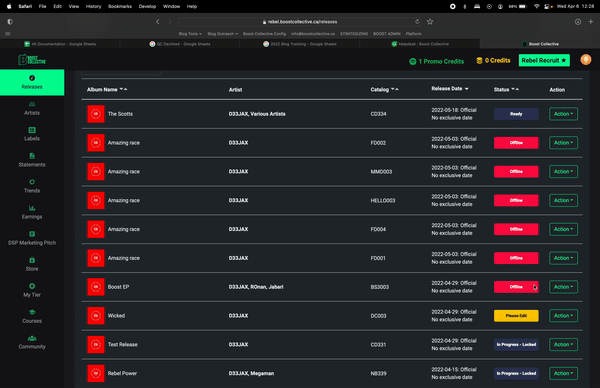
Task: Click the gold coins Credits icon
Action: (479, 60)
